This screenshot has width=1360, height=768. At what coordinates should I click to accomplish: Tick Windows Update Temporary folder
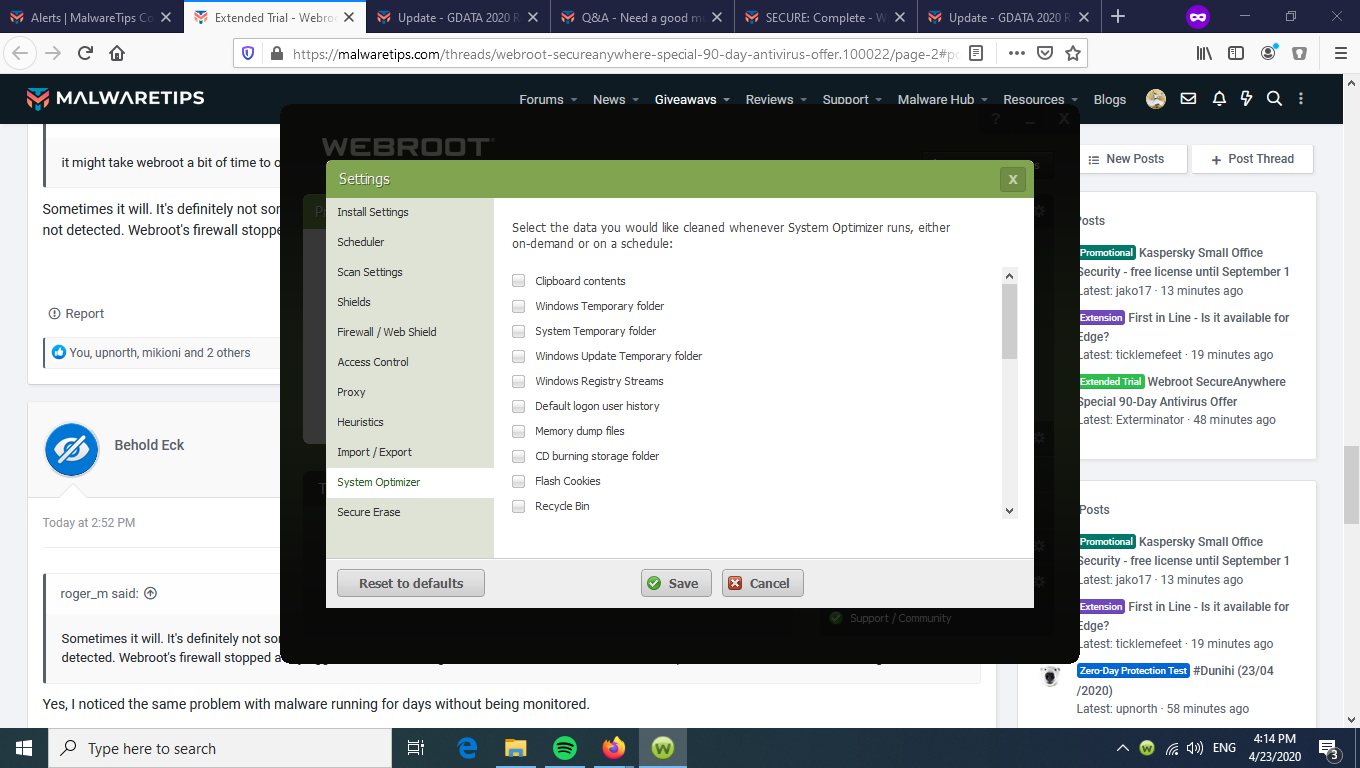tap(519, 356)
